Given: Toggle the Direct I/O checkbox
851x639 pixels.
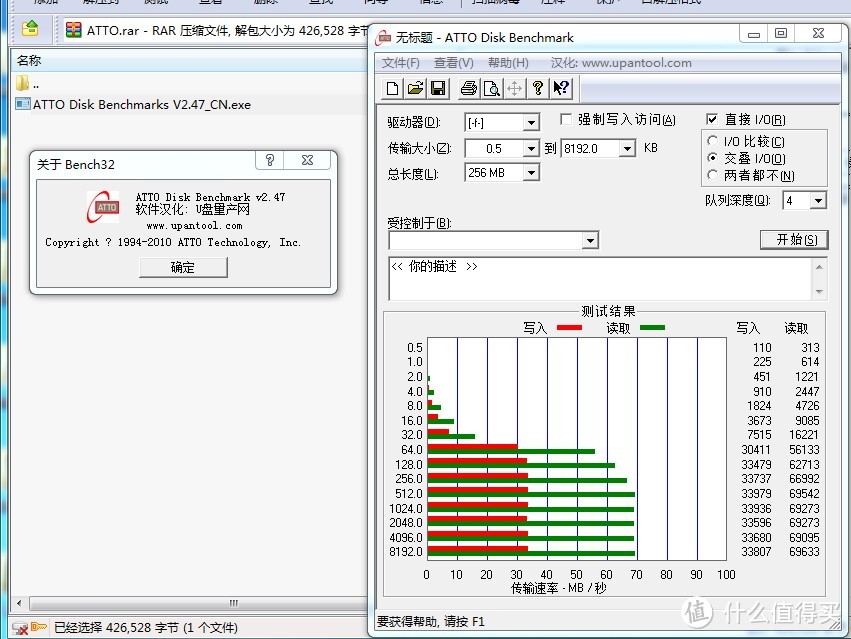Looking at the screenshot, I should coord(712,119).
